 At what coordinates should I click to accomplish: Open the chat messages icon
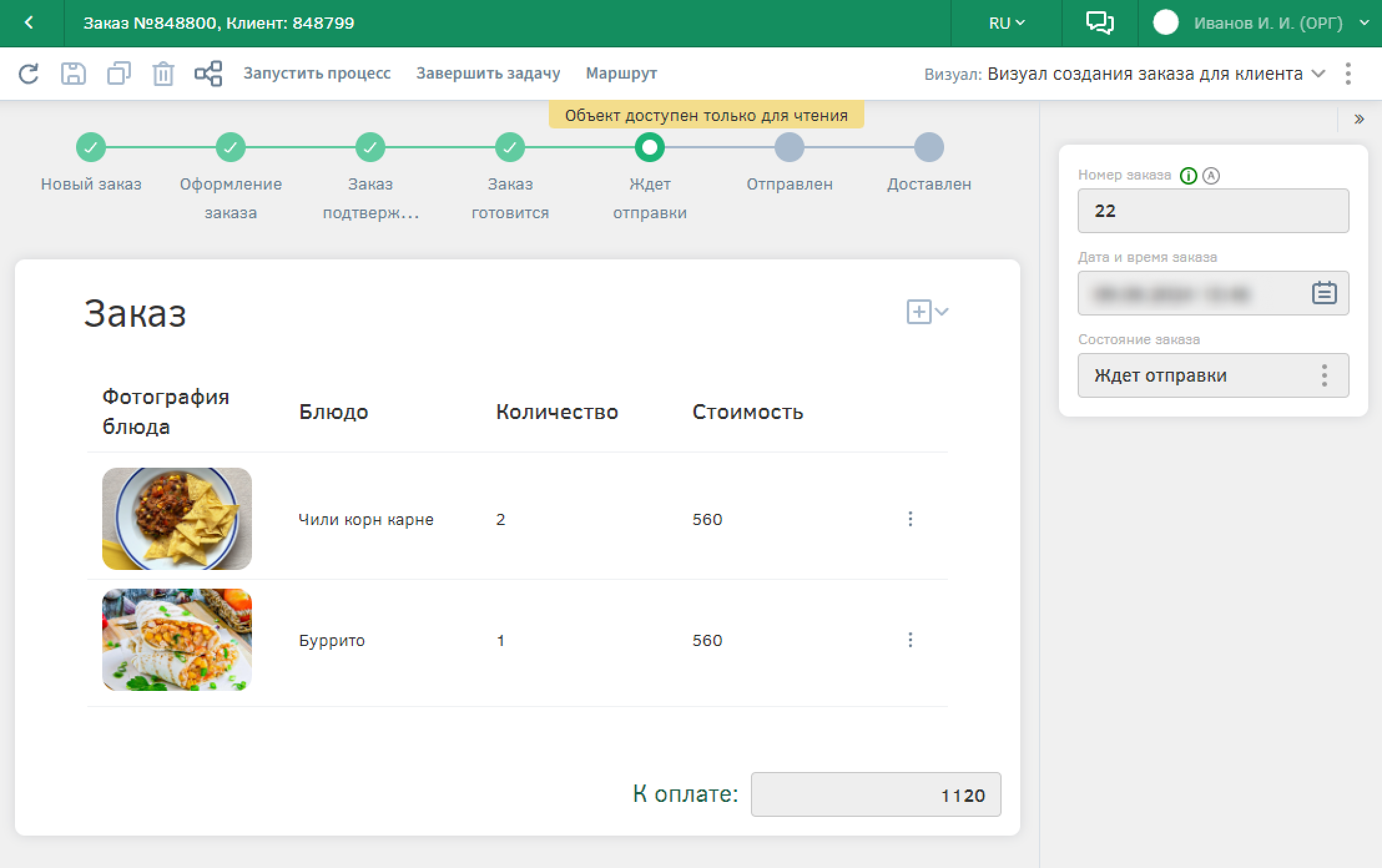(x=1099, y=23)
